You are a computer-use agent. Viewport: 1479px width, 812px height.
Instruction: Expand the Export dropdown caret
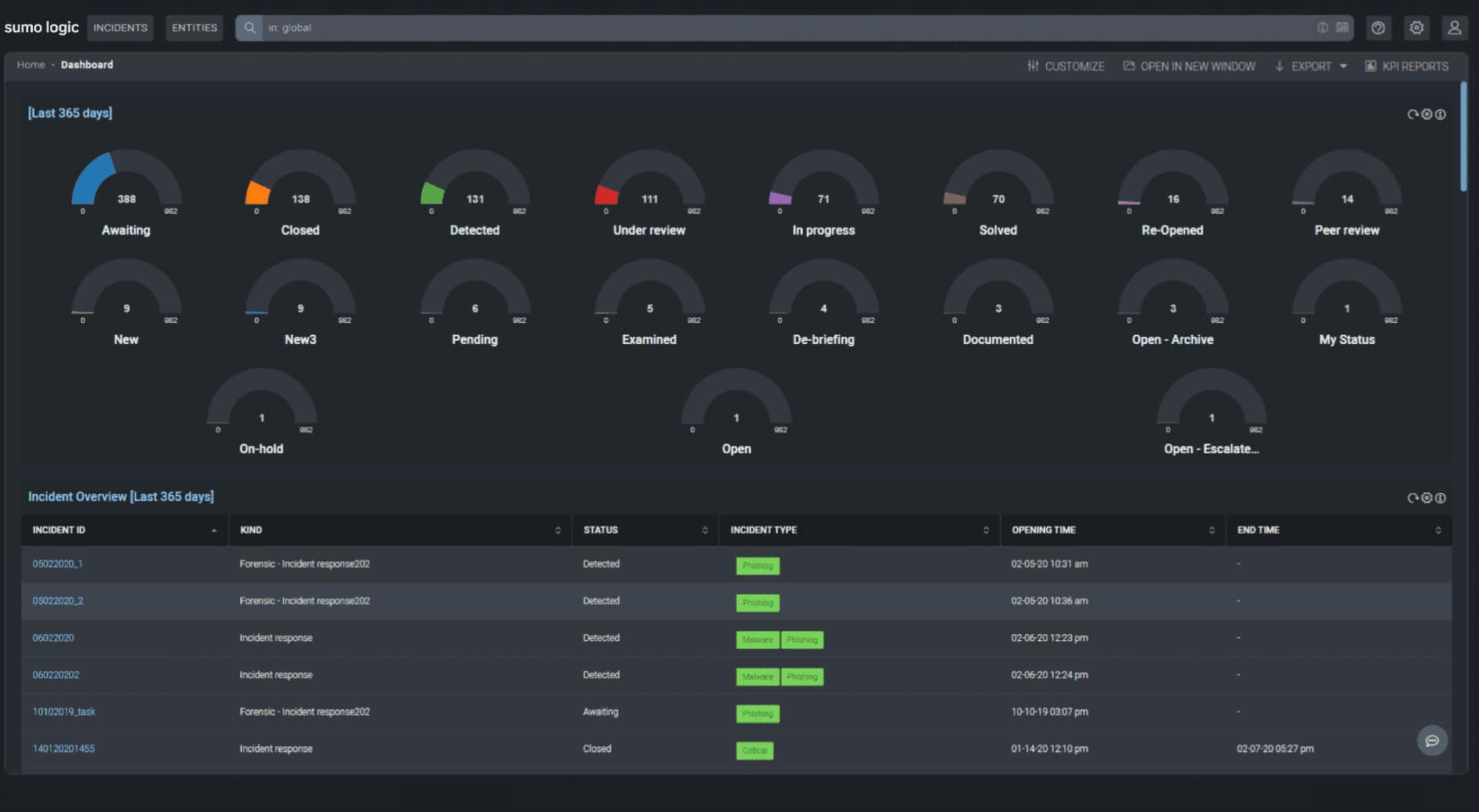coord(1343,67)
